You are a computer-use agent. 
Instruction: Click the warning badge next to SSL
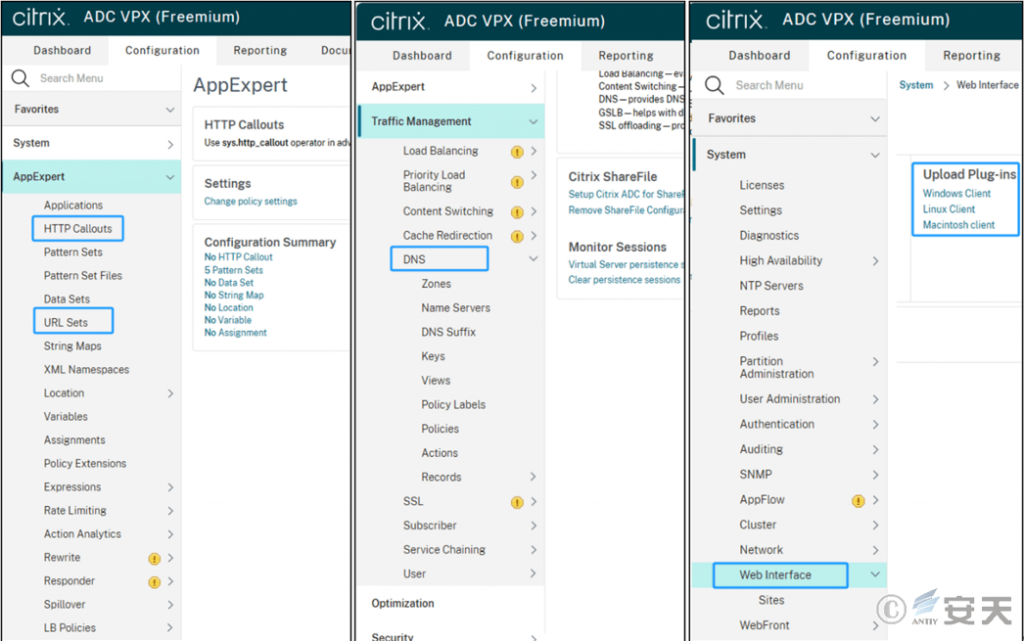517,502
